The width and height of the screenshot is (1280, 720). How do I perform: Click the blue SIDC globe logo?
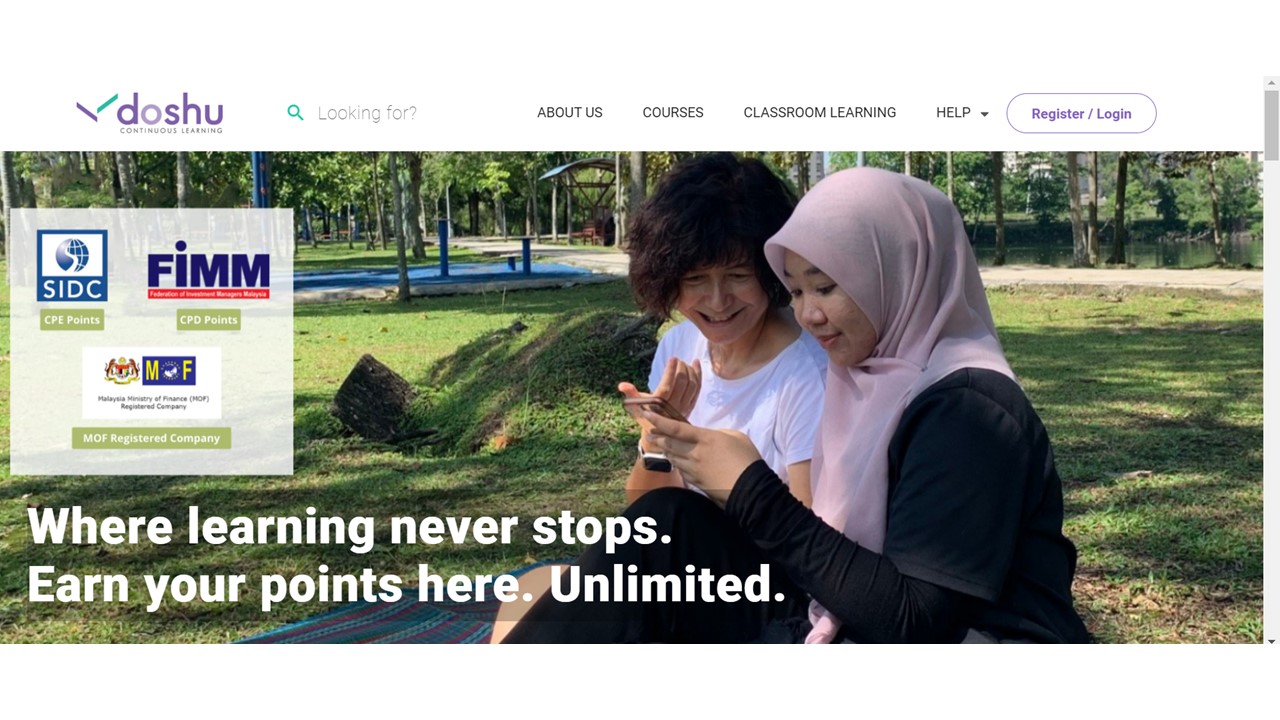[72, 266]
